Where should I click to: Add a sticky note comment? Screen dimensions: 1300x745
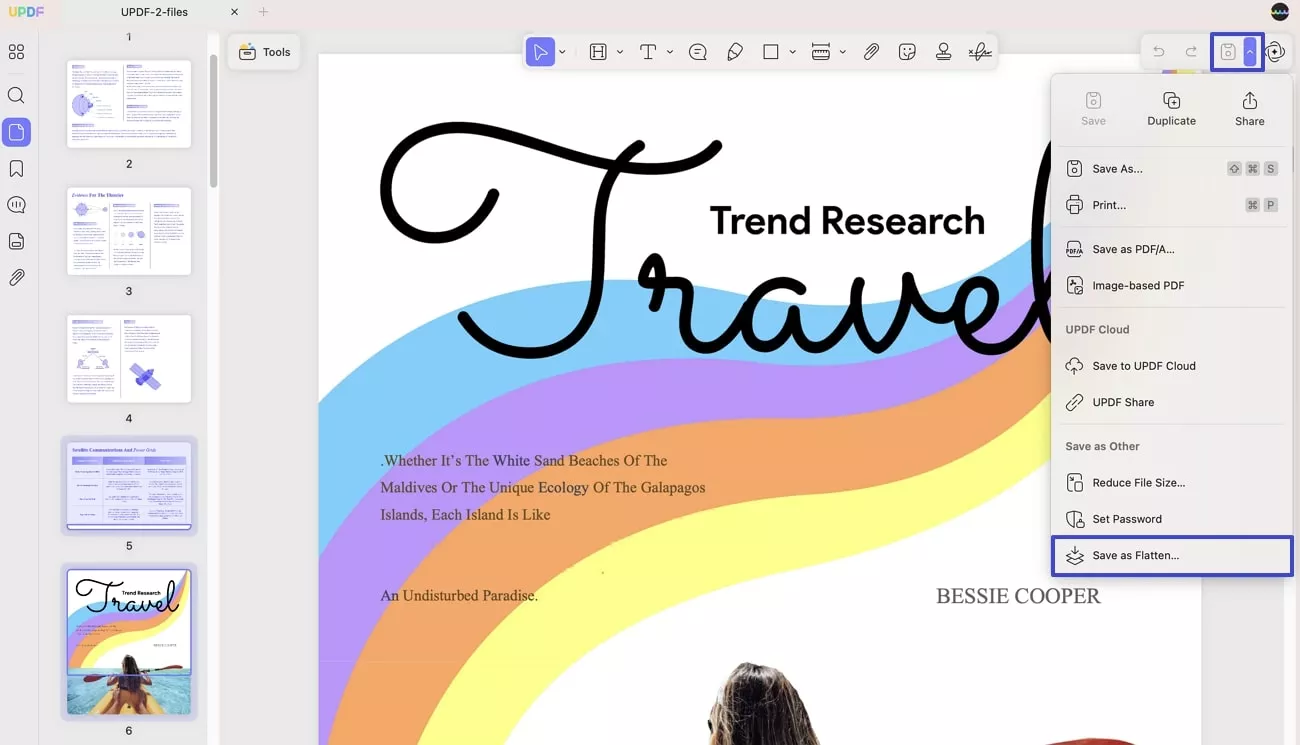tap(698, 52)
